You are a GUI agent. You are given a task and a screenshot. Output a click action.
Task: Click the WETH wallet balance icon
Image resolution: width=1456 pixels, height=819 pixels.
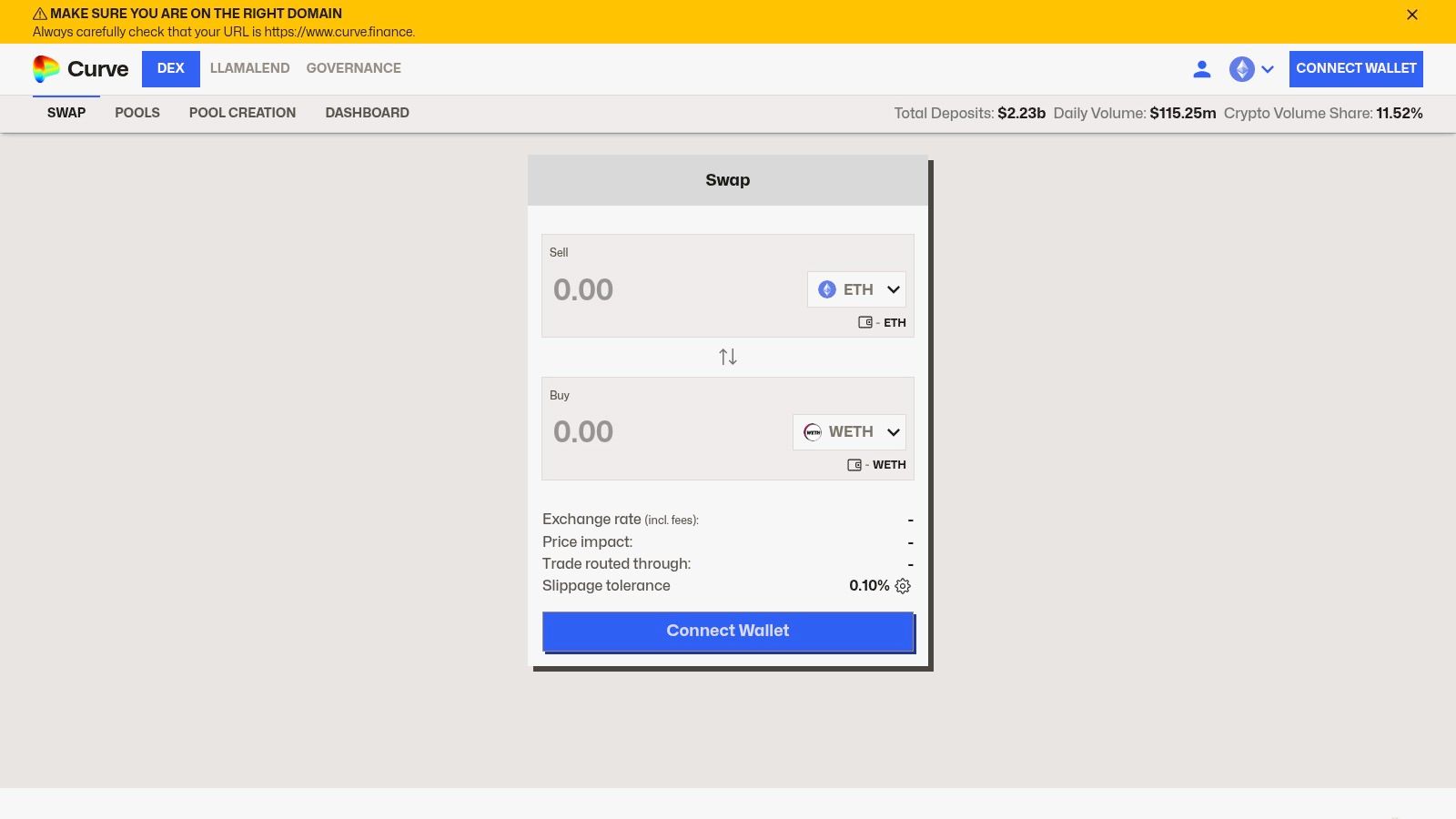[854, 465]
